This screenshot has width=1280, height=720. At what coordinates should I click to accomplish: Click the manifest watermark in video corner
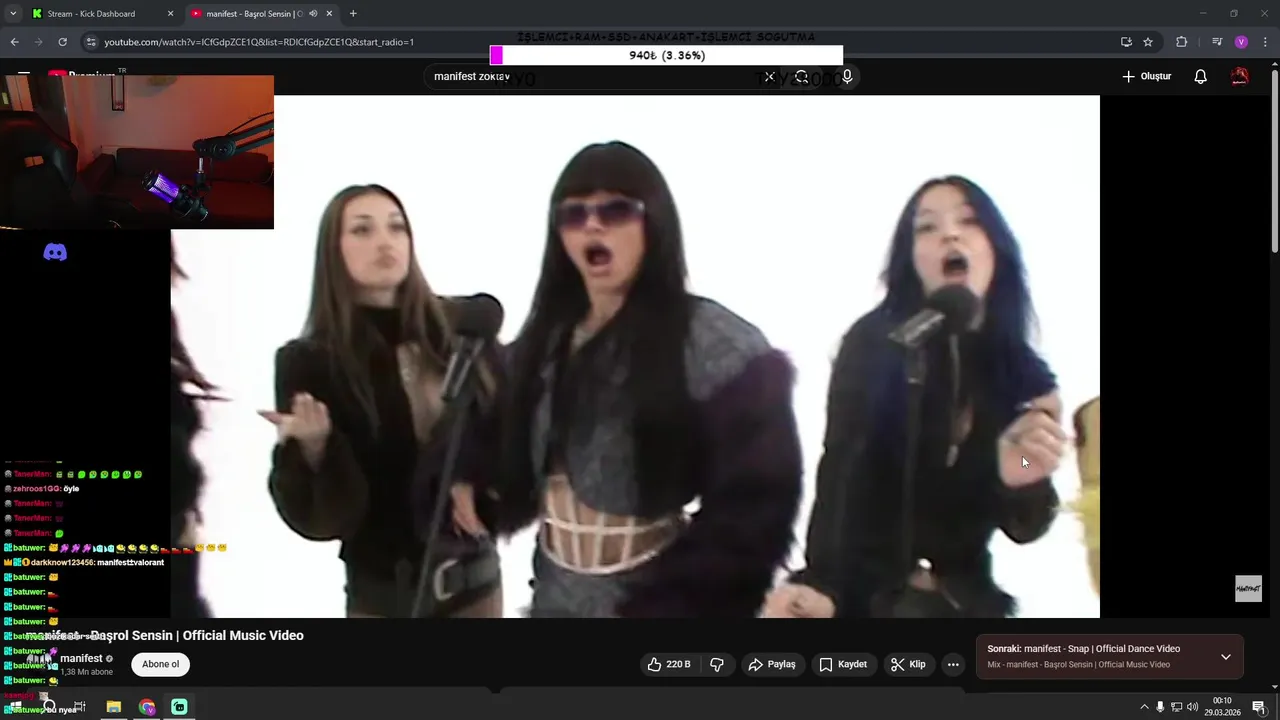1248,589
